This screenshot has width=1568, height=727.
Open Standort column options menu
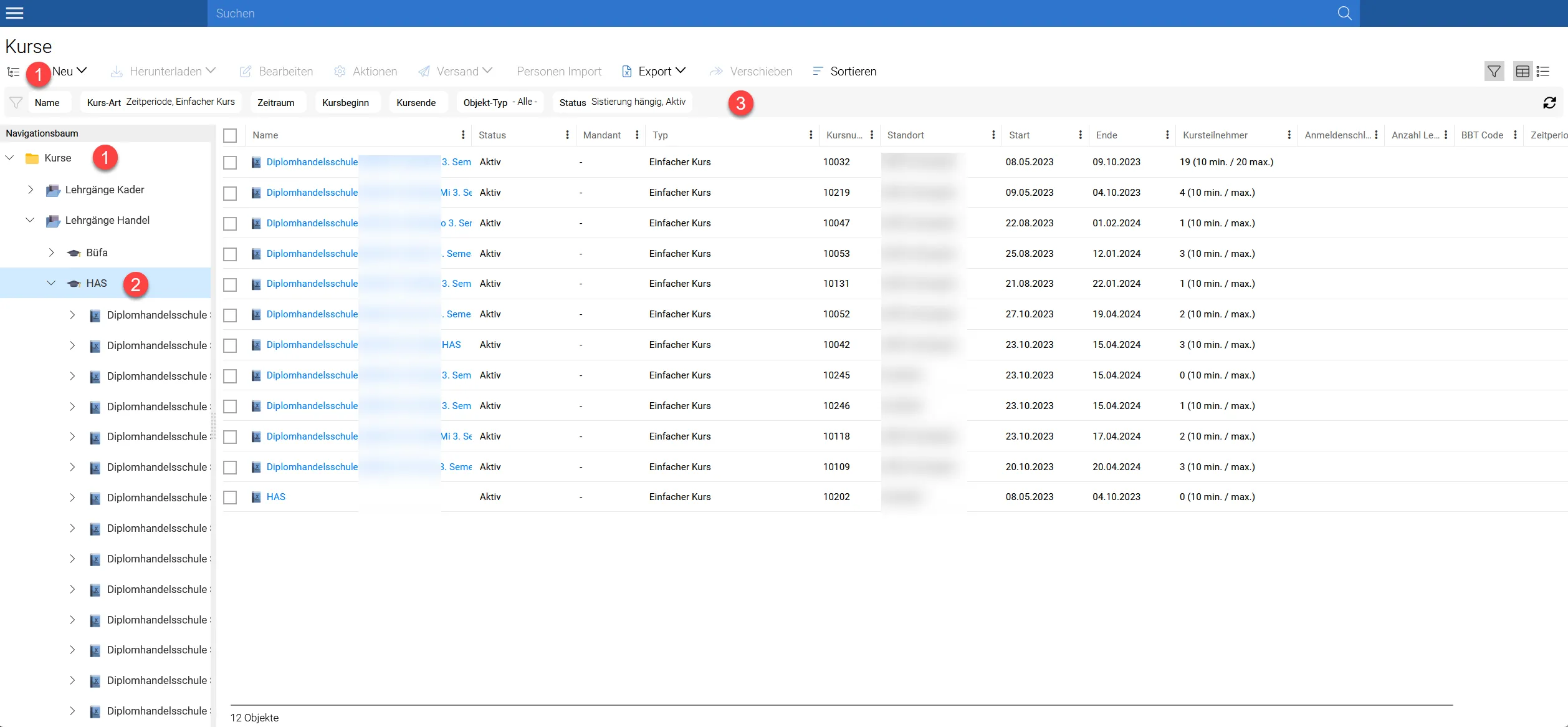coord(993,135)
